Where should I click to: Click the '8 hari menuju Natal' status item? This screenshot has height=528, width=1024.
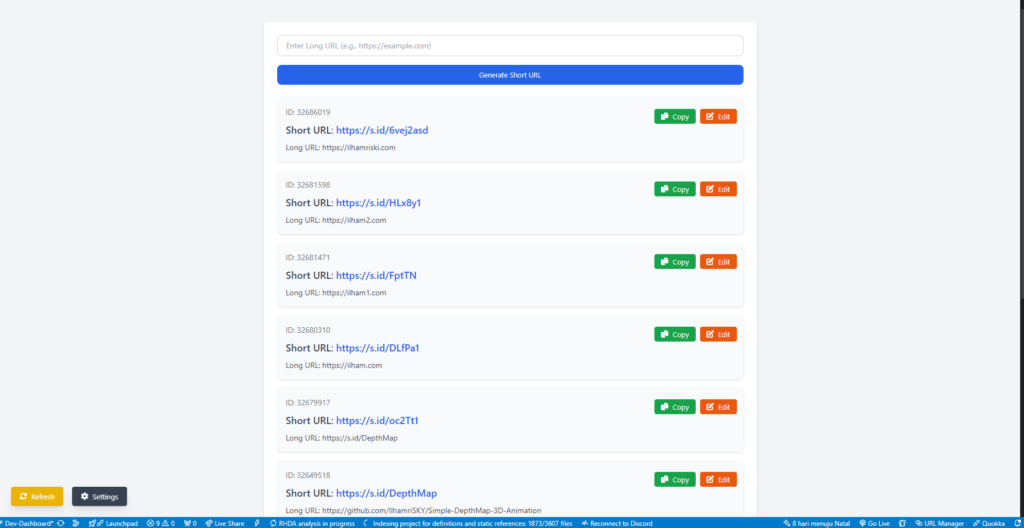pos(817,523)
